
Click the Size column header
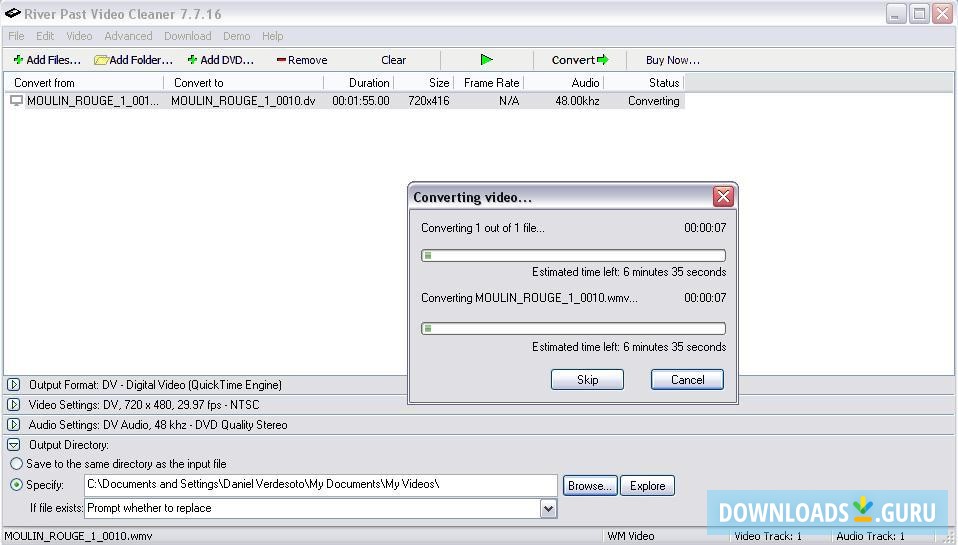423,82
